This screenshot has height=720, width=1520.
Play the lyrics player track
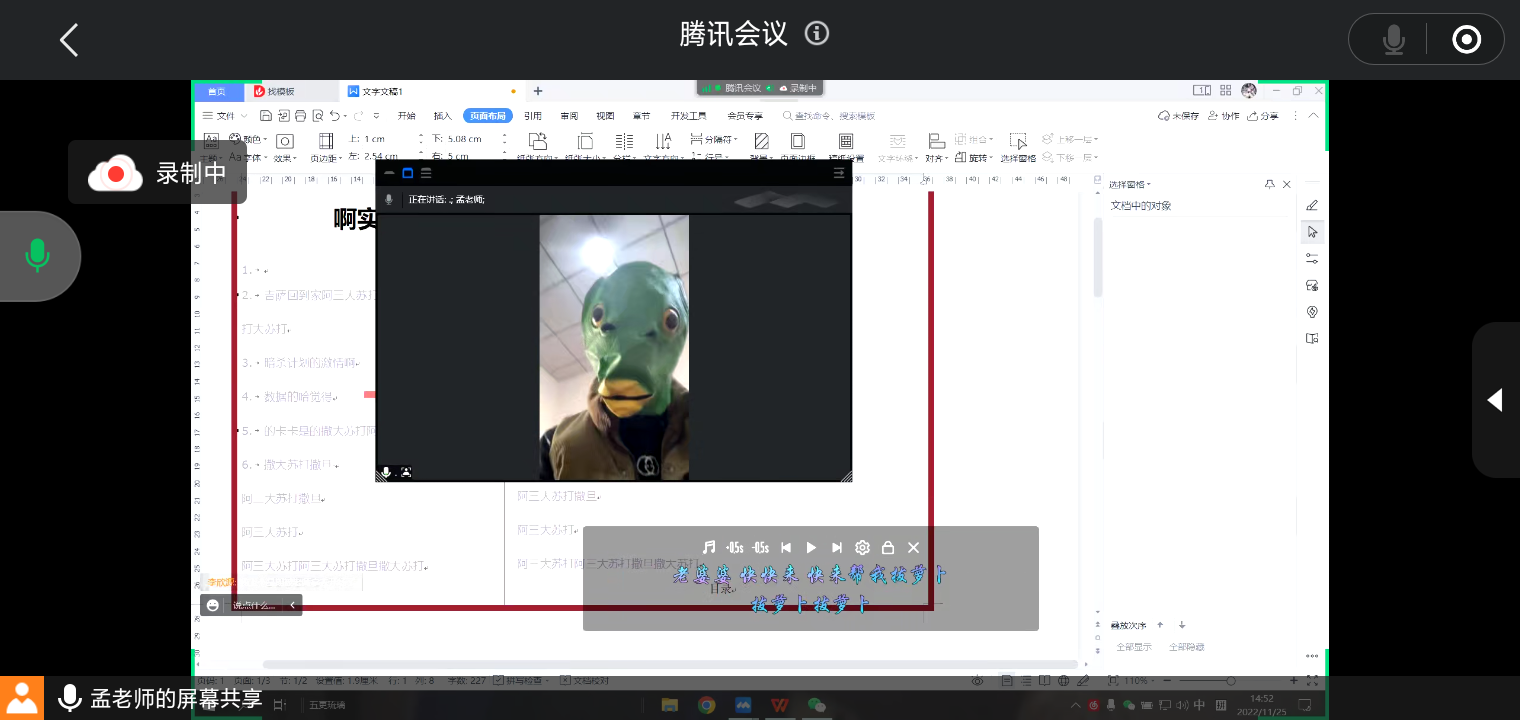click(811, 548)
